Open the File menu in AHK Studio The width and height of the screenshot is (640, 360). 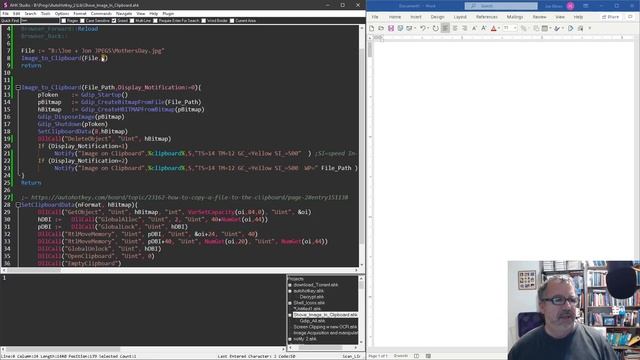[5, 13]
